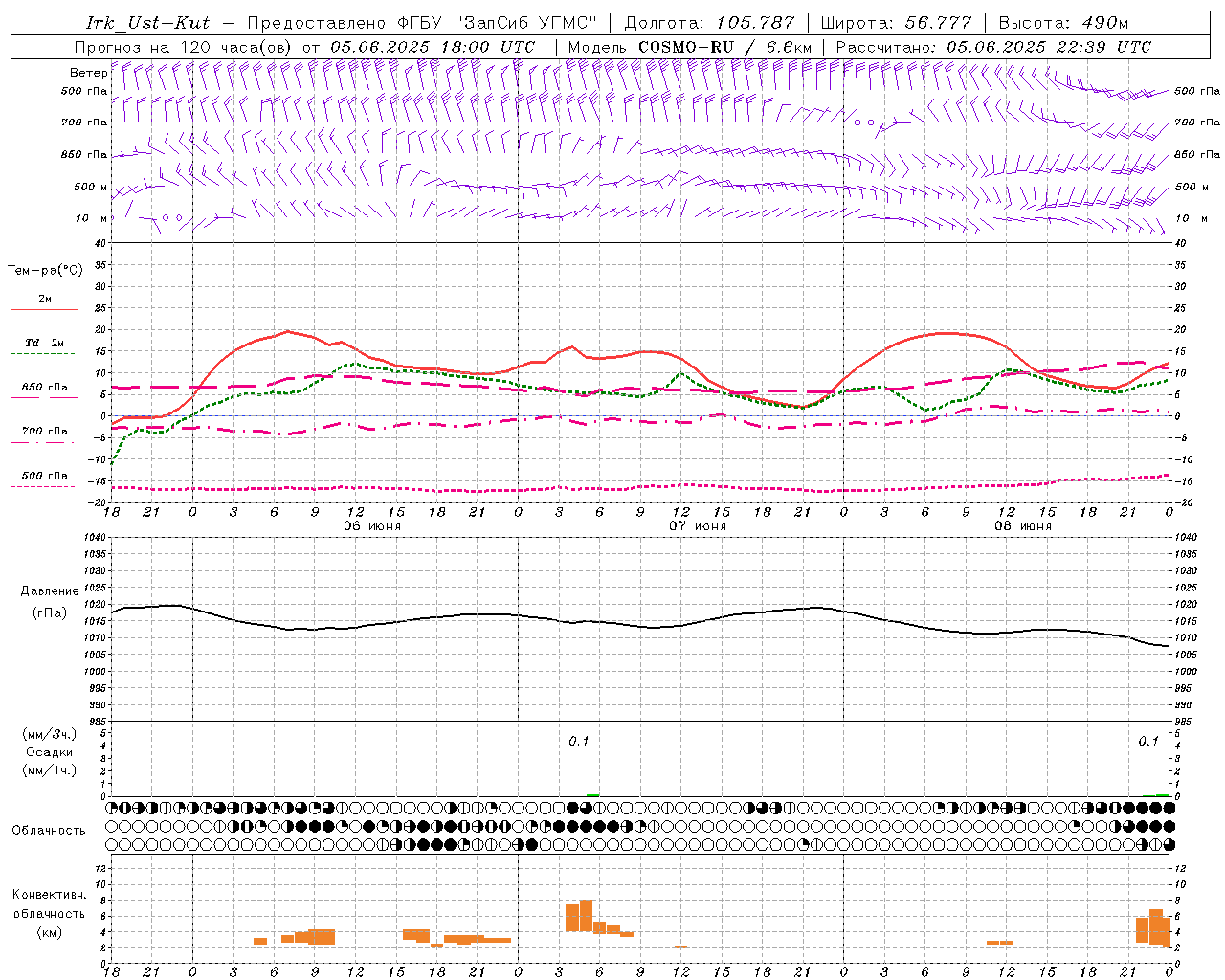
Task: Click the green precipitation bar on 07 июня
Action: (x=592, y=795)
